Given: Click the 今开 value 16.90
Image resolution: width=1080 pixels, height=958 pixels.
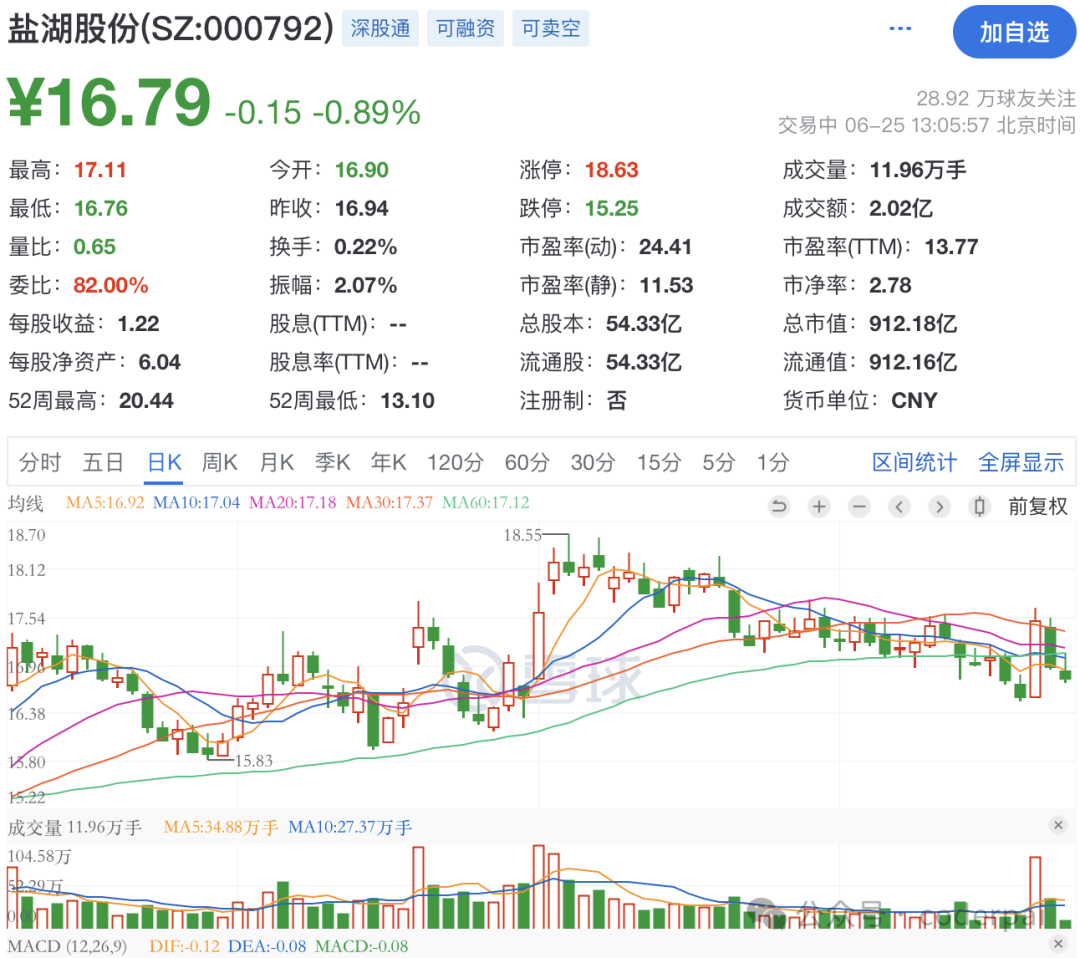Looking at the screenshot, I should pyautogui.click(x=362, y=169).
